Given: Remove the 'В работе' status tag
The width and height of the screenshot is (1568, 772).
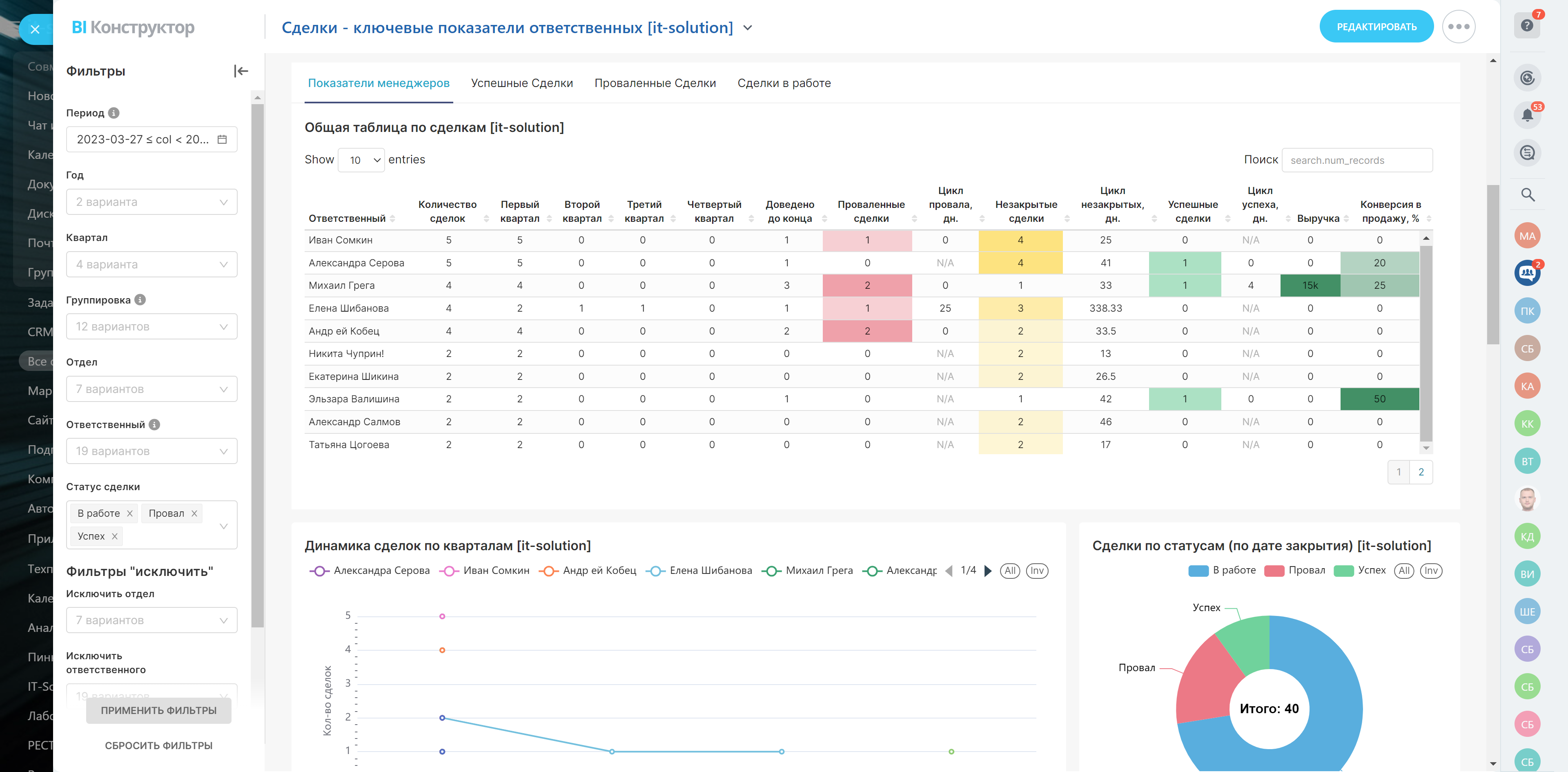Looking at the screenshot, I should tap(130, 513).
